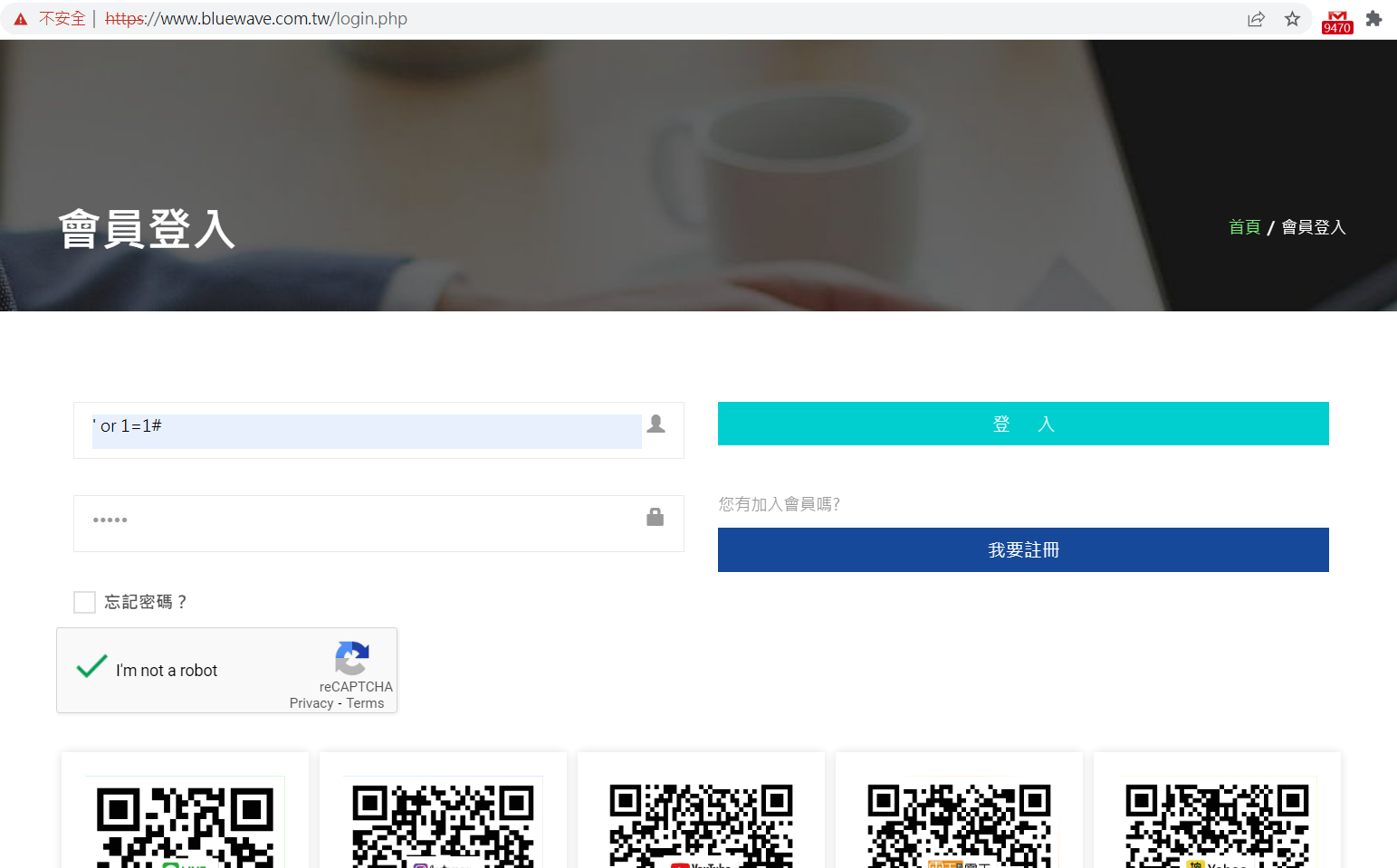
Task: Click the 會員登入 page heading
Action: click(147, 229)
